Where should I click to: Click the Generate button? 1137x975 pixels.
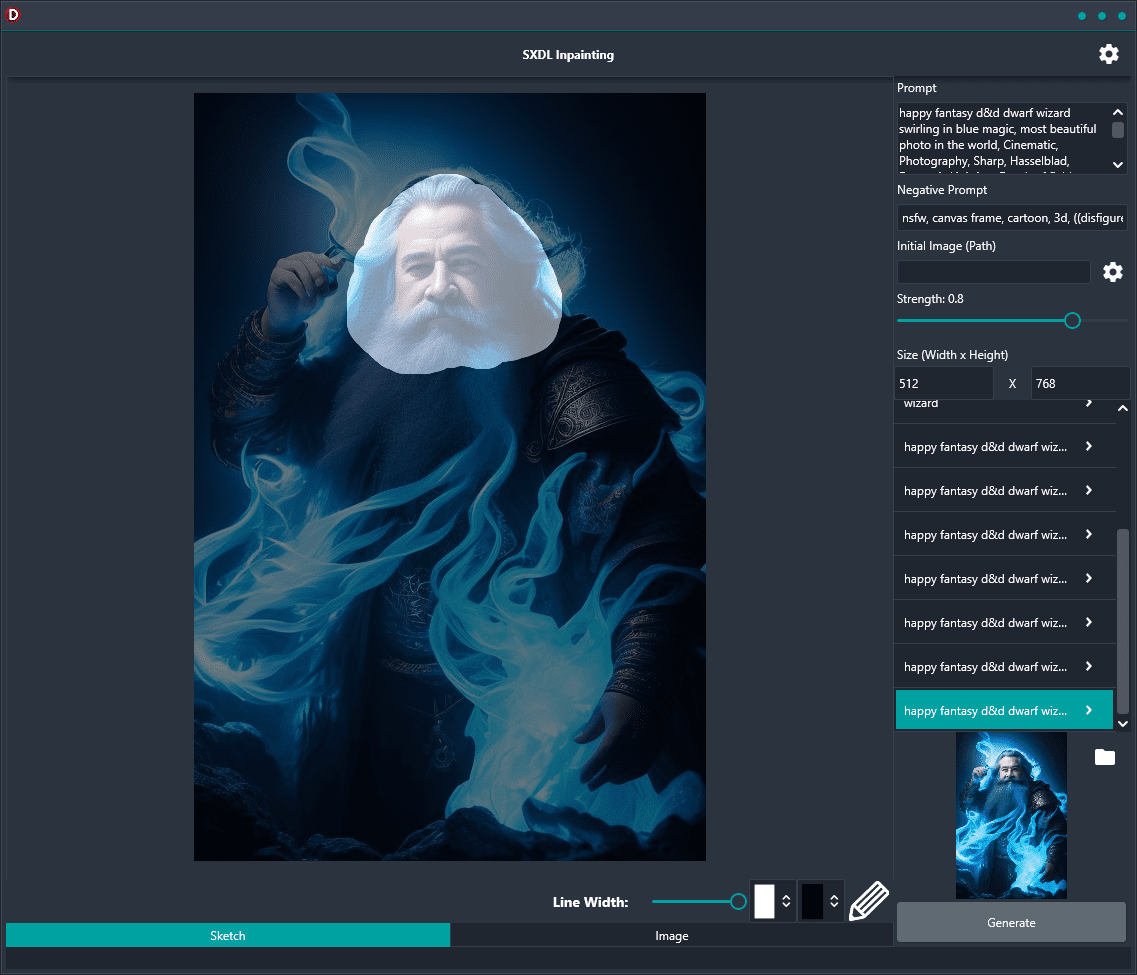click(x=1011, y=922)
